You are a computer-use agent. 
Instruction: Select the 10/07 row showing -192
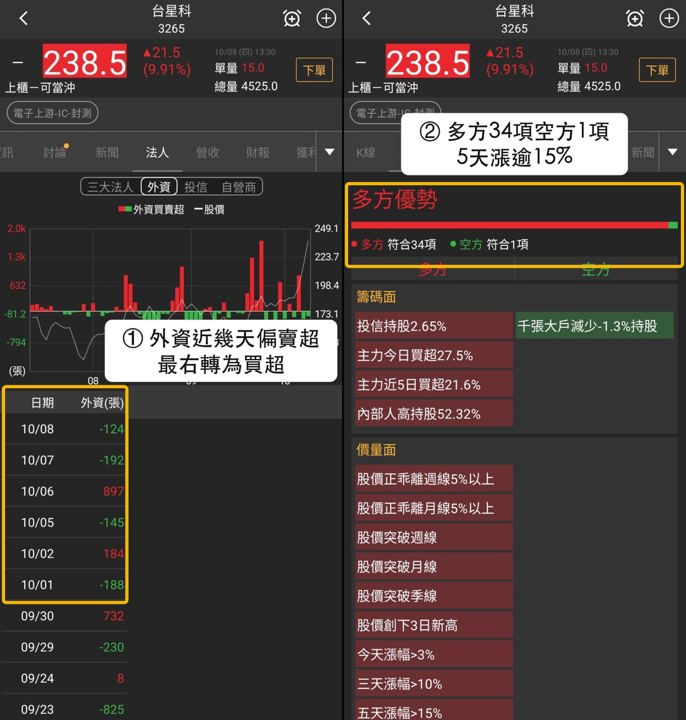[65, 460]
